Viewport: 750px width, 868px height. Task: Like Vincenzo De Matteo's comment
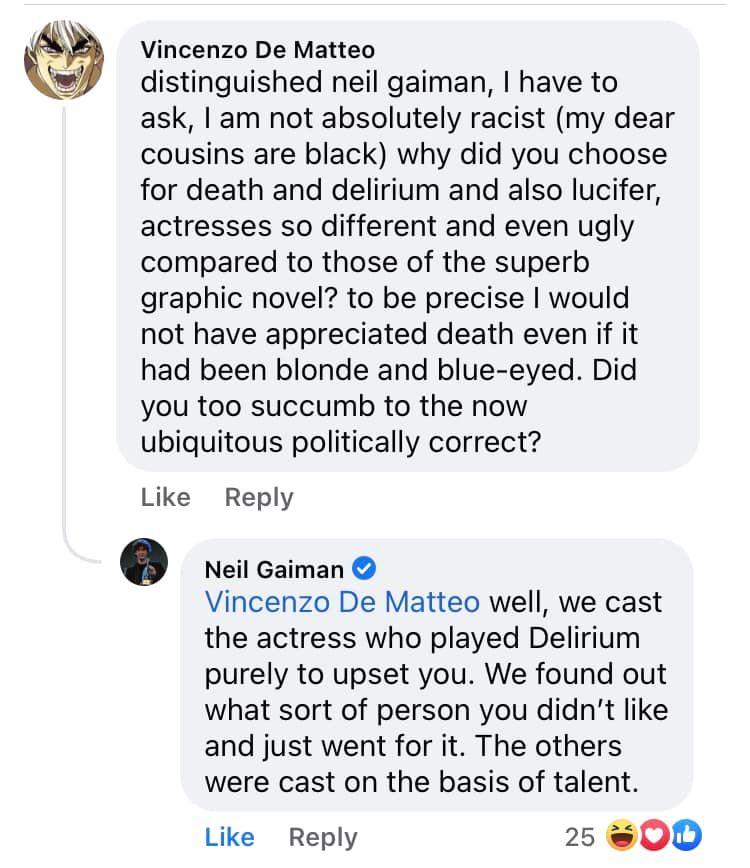tap(166, 497)
